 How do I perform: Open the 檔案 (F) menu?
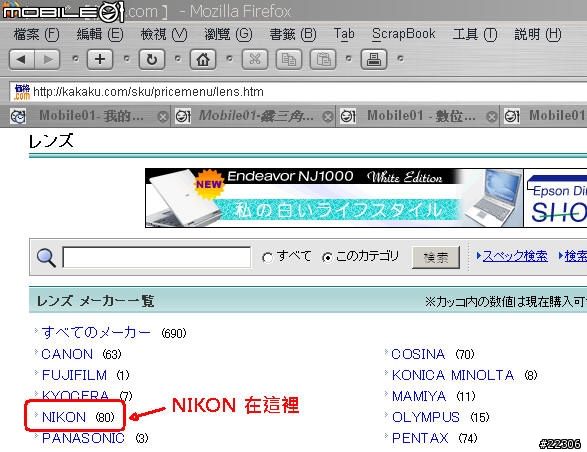pos(36,34)
